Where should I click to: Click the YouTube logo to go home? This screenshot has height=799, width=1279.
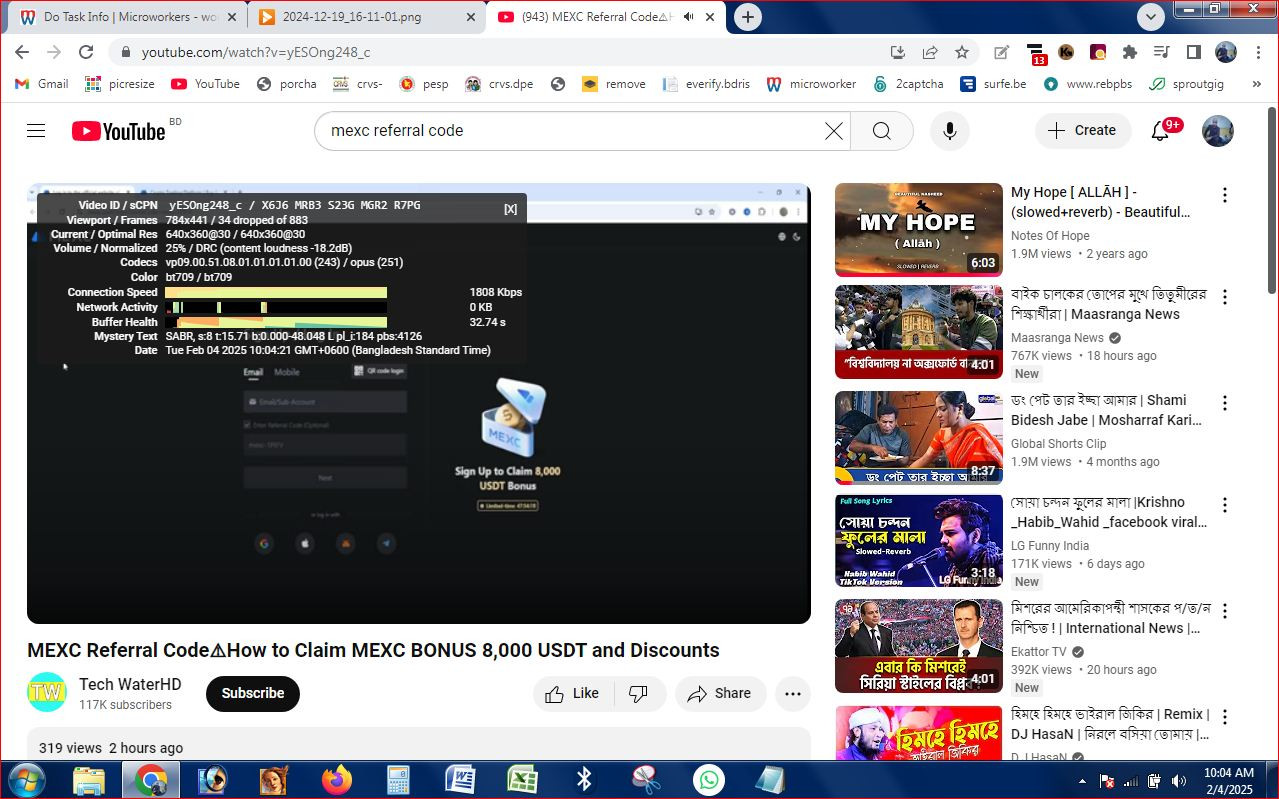click(x=118, y=131)
